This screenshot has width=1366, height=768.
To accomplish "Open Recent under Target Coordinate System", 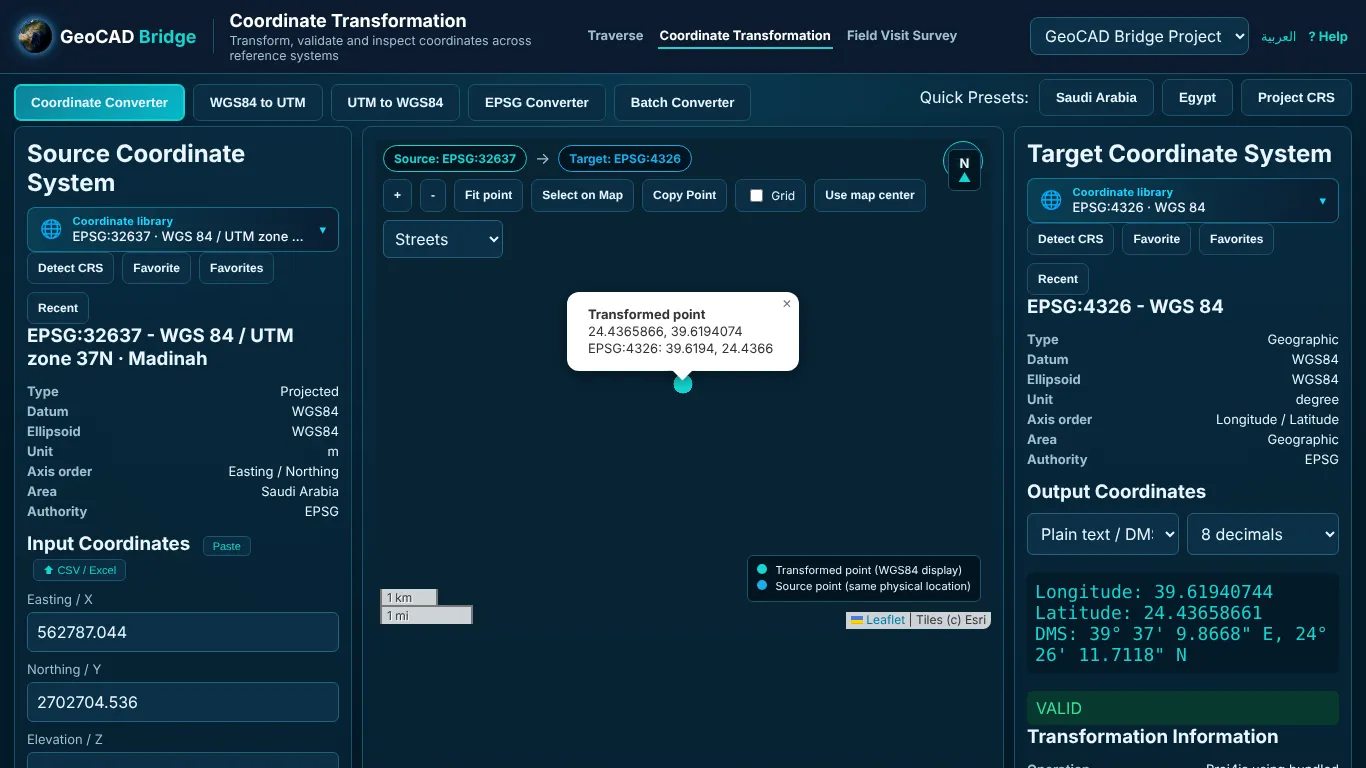I will coord(1058,279).
